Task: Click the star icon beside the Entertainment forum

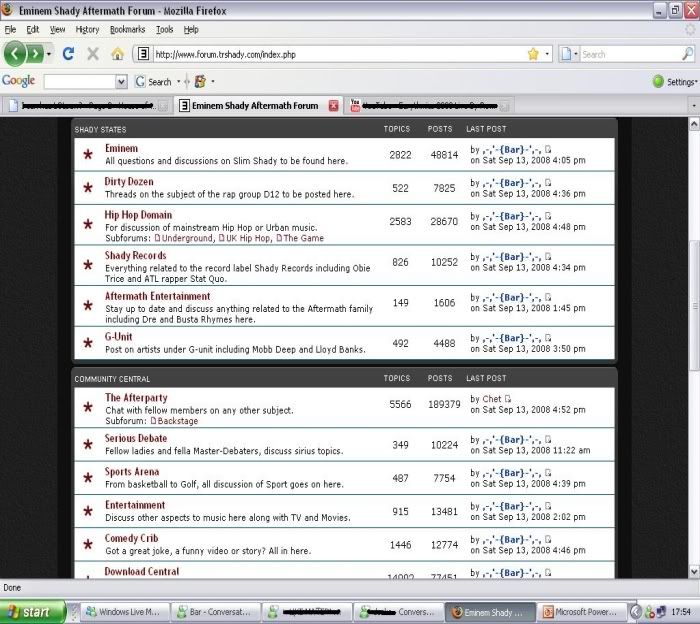Action: pyautogui.click(x=88, y=511)
